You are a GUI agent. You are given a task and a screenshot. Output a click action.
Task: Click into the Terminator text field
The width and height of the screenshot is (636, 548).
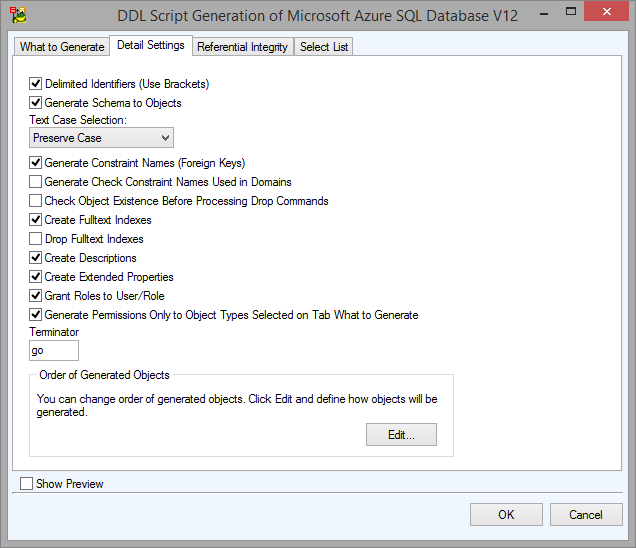54,351
